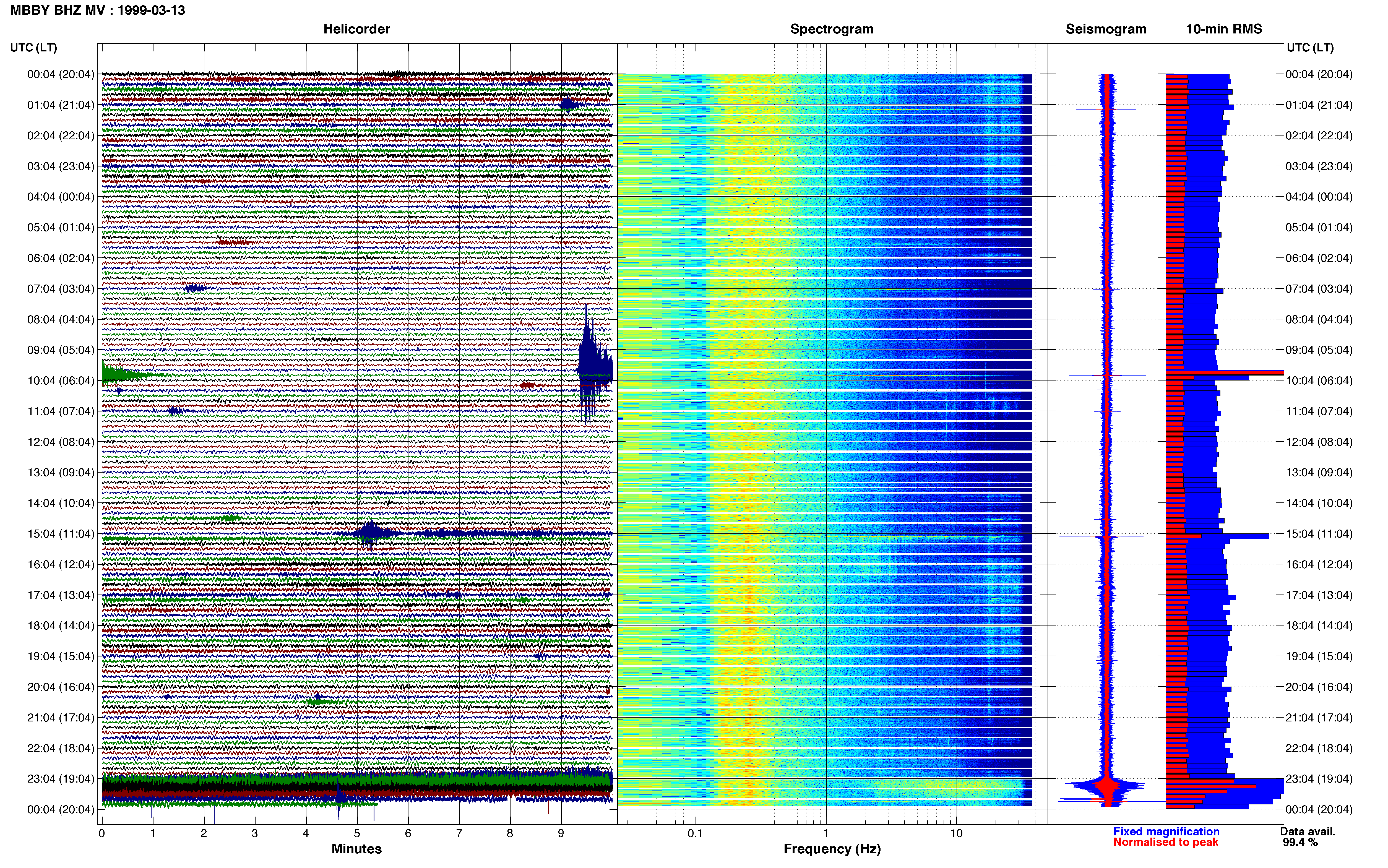The height and width of the screenshot is (868, 1388).
Task: Click left time label '07:04 (03:04)'
Action: tap(61, 289)
